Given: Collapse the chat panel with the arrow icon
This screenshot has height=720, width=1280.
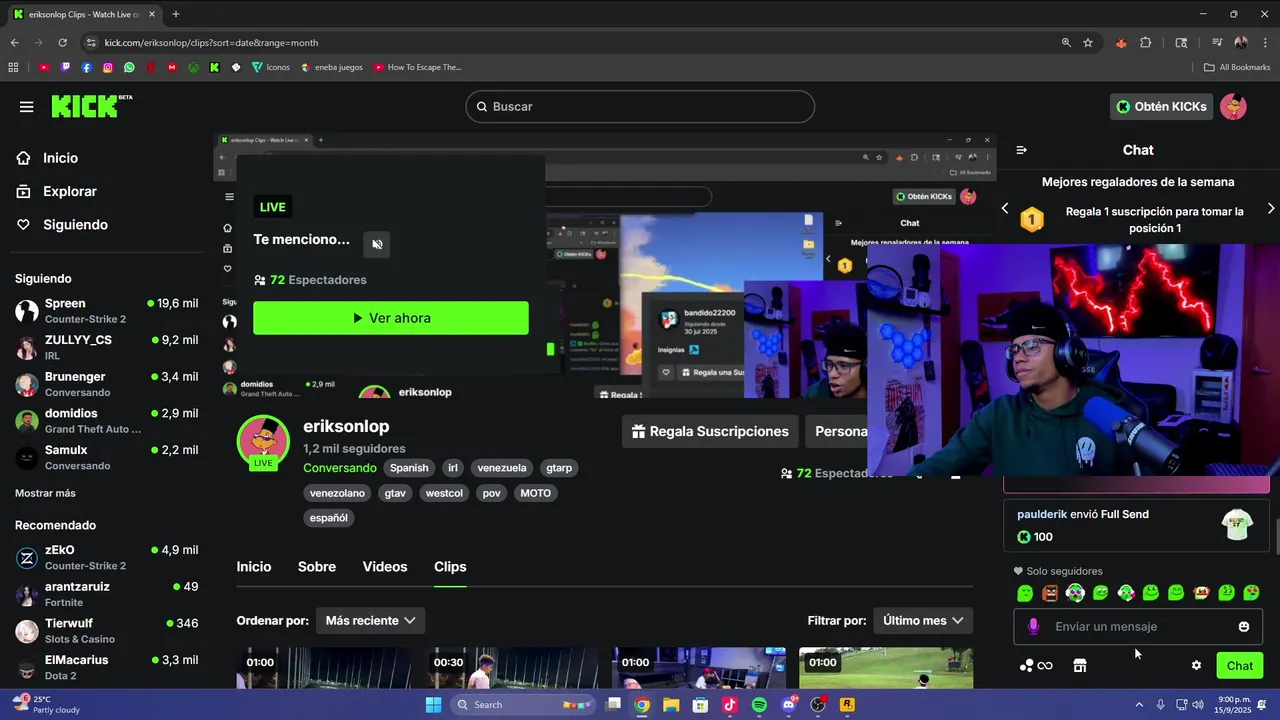Looking at the screenshot, I should (1021, 150).
